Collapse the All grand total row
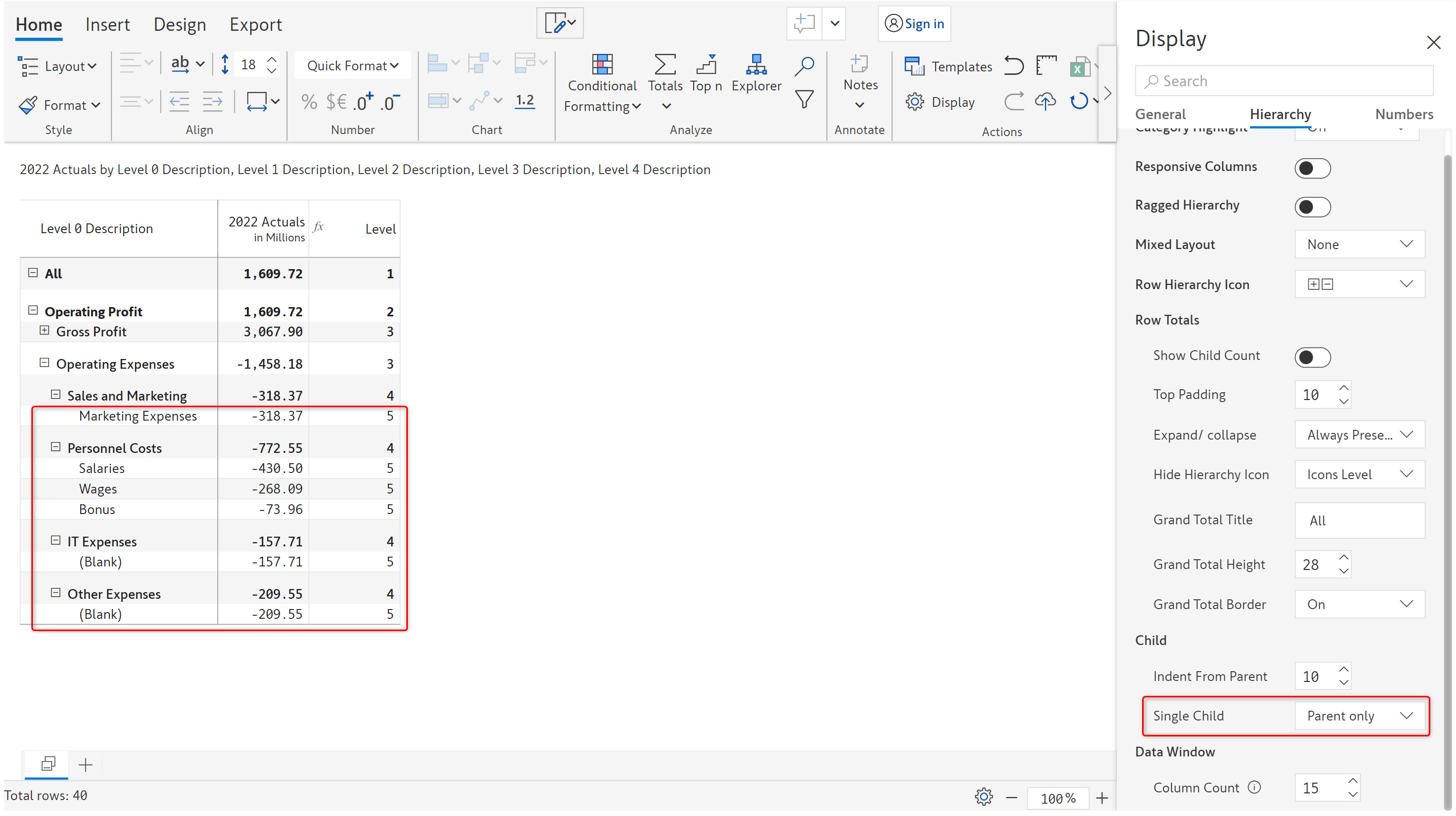The height and width of the screenshot is (816, 1456). [x=33, y=273]
